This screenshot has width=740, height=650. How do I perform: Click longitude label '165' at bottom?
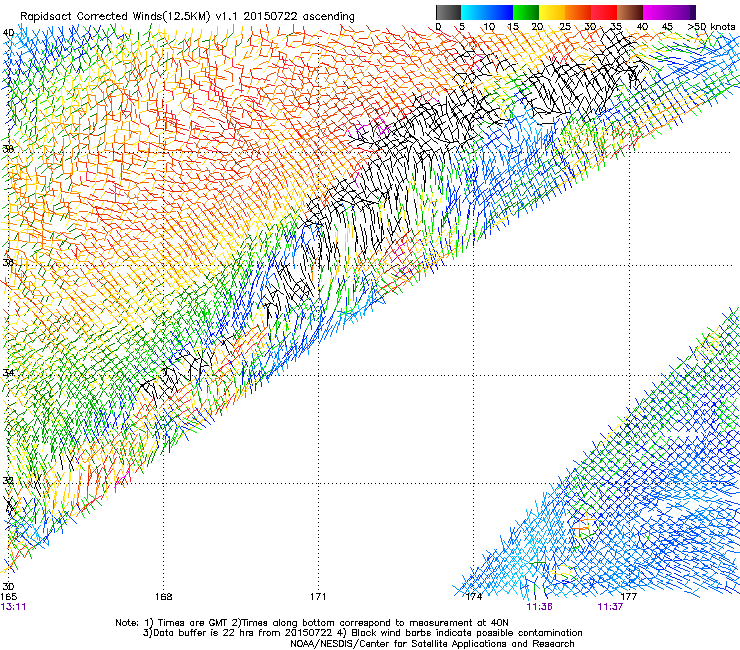coord(8,597)
